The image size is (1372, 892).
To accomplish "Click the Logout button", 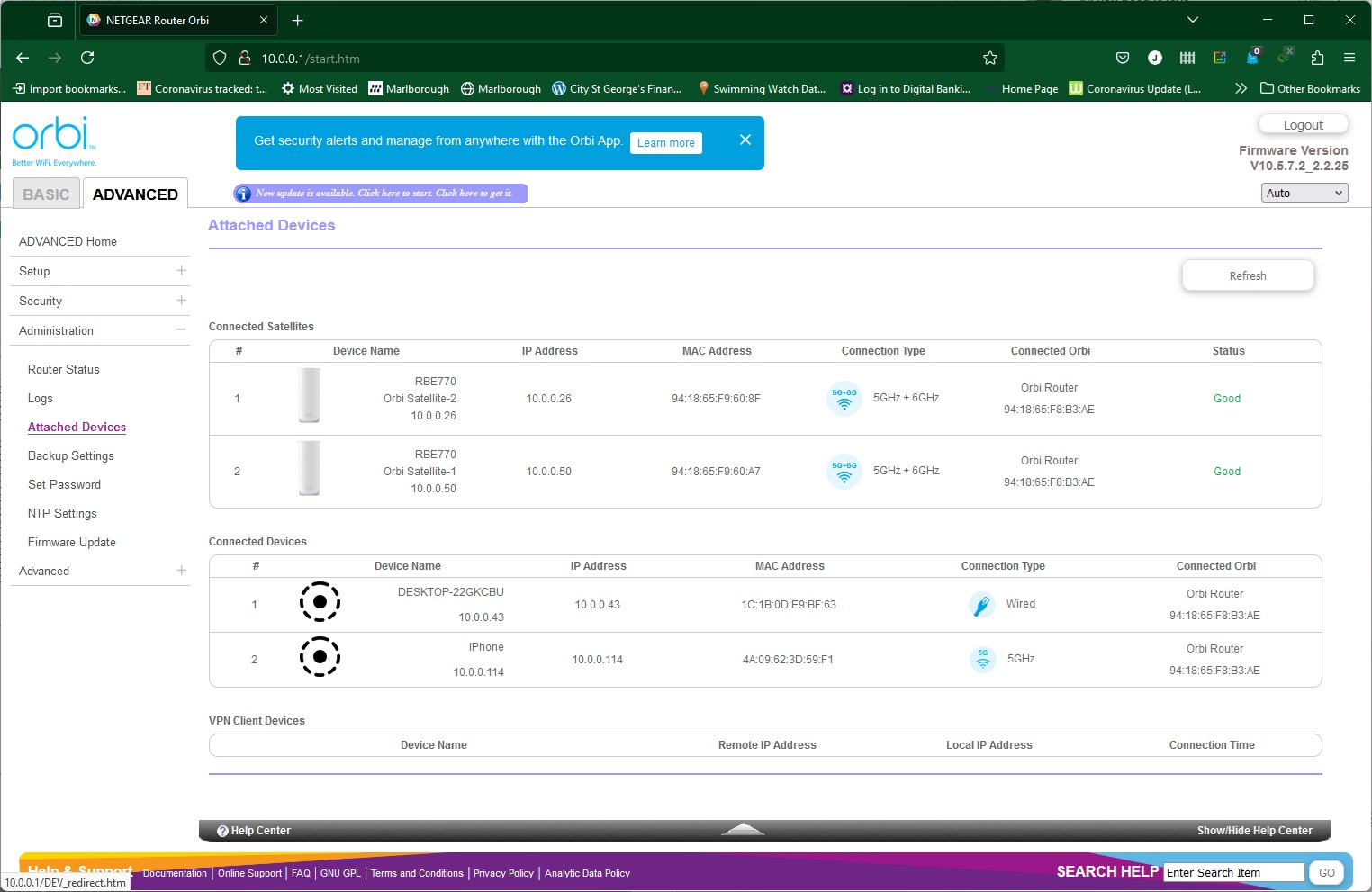I will (1303, 125).
